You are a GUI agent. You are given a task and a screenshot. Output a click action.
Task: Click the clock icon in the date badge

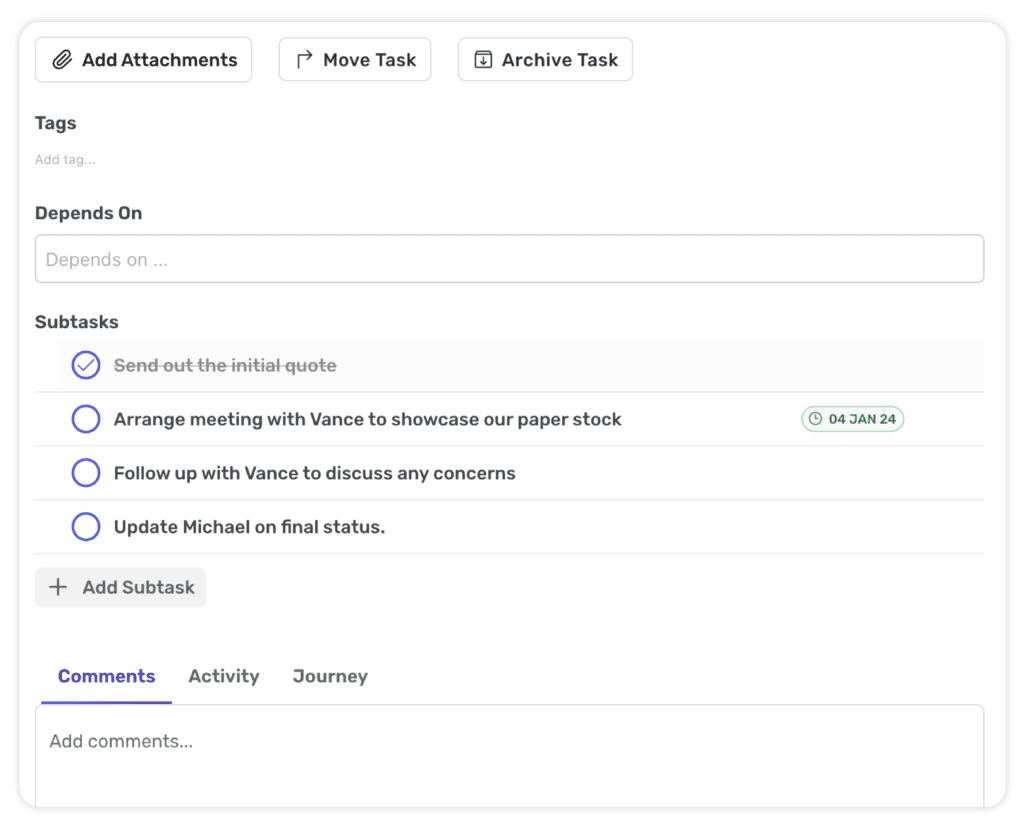point(815,419)
